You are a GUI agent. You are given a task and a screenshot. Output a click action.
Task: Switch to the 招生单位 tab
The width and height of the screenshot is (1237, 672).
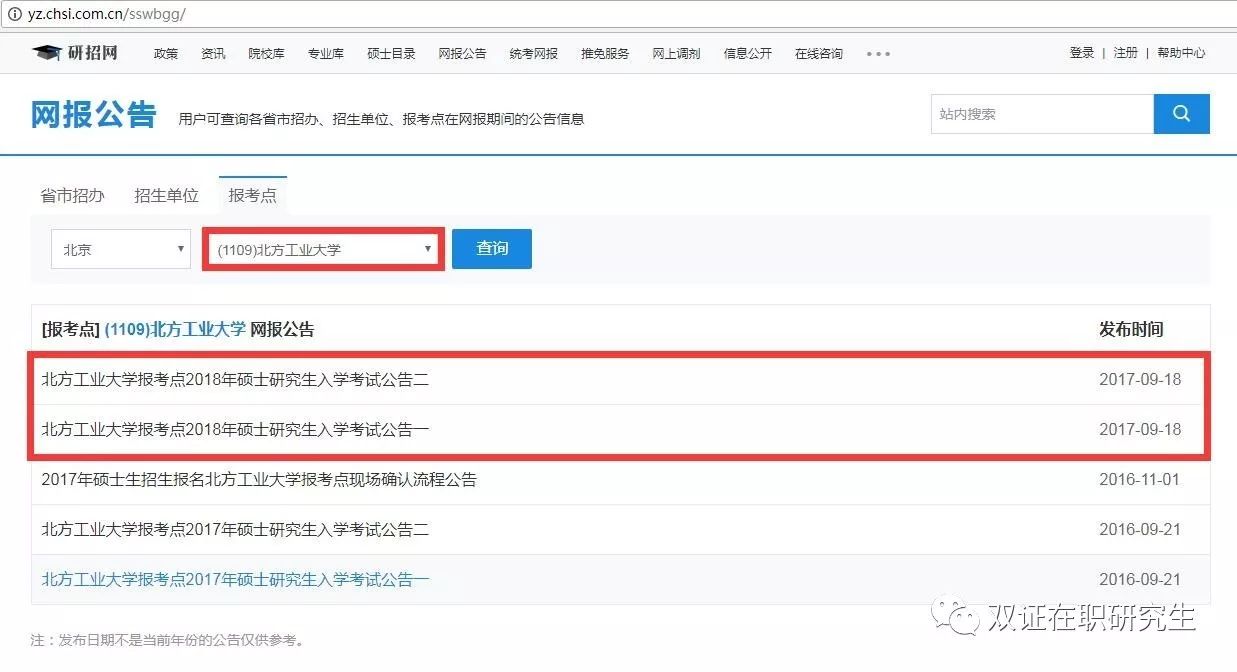coord(166,196)
